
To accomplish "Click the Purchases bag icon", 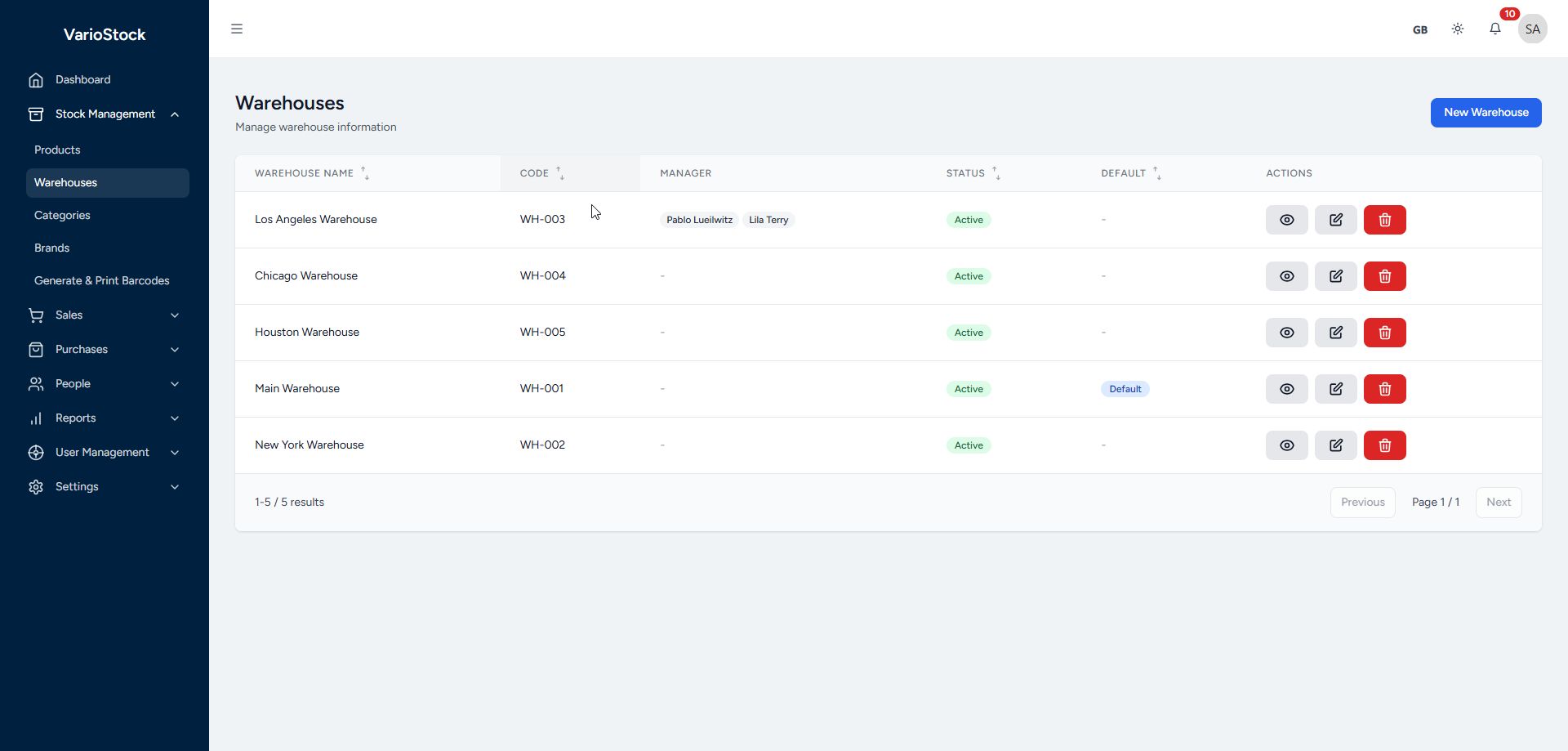I will point(36,350).
